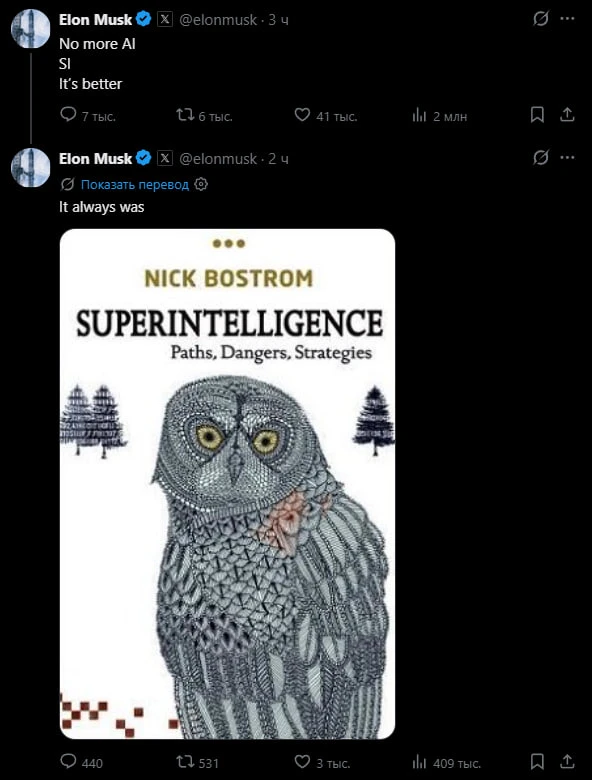Click the Grok icon on first tweet
Viewport: 592px width, 780px height.
[541, 19]
